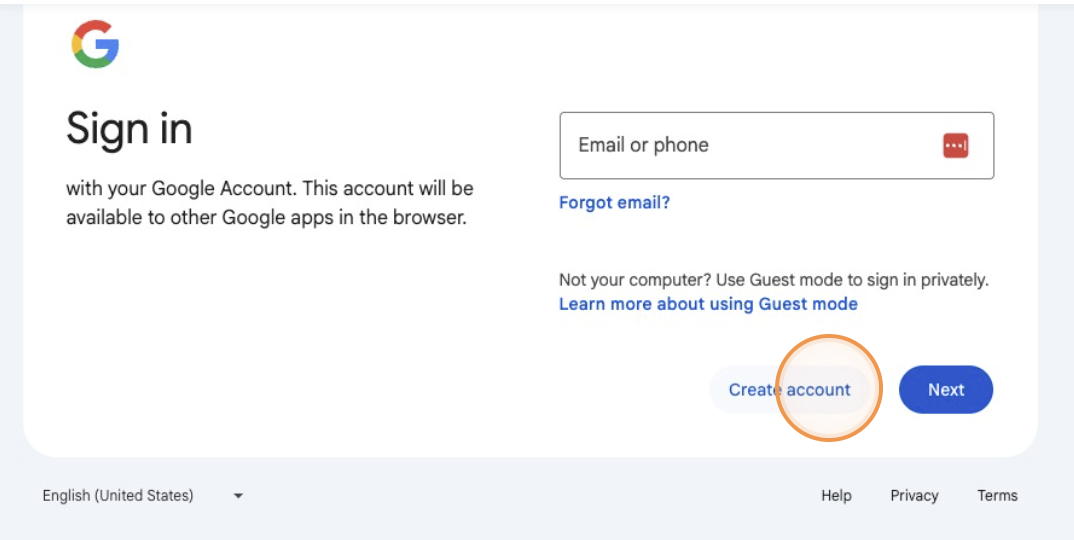This screenshot has width=1074, height=540.
Task: Click the "with your Google Account" text line
Action: pyautogui.click(x=270, y=188)
